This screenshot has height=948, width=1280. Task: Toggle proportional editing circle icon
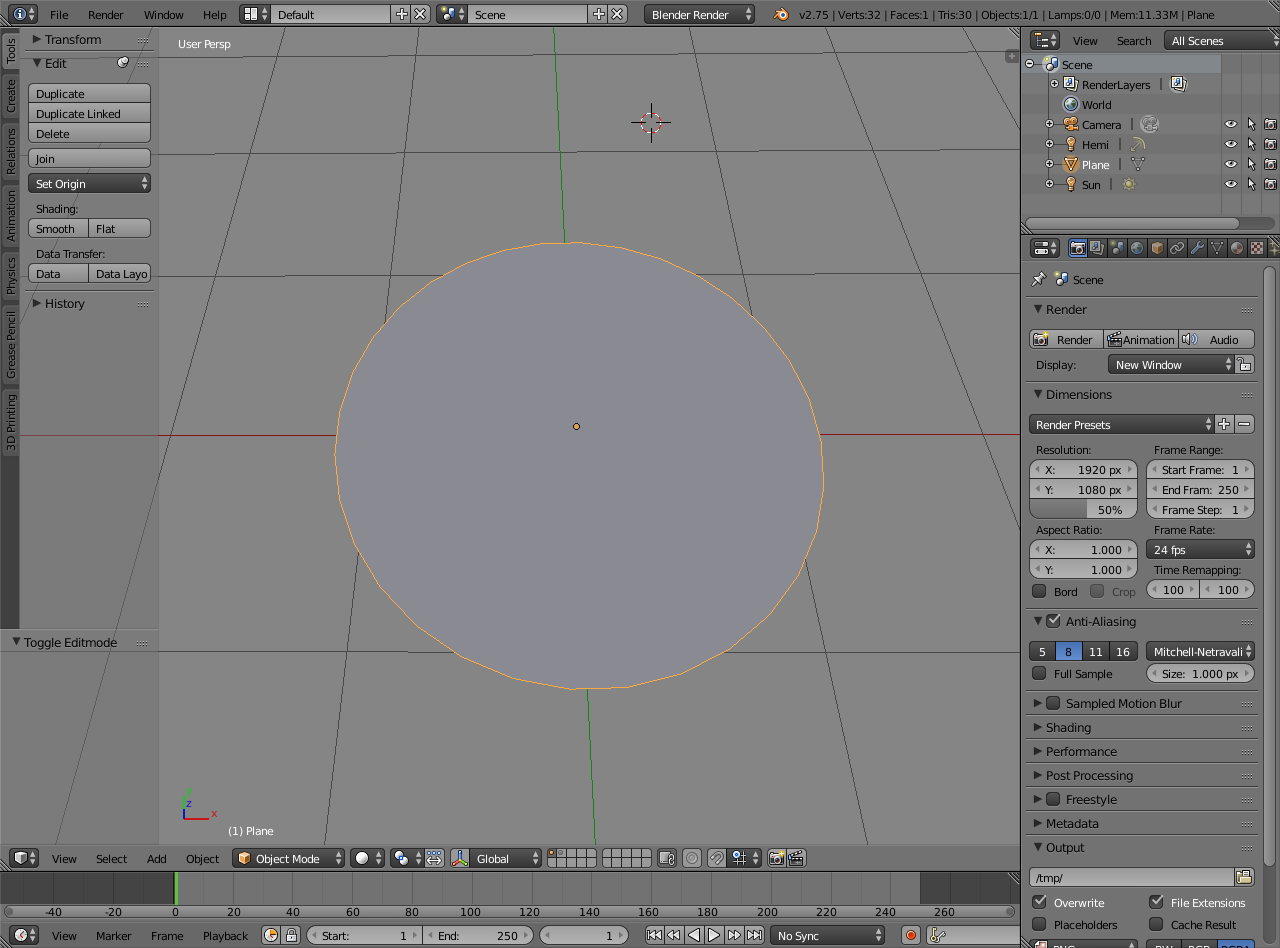692,858
